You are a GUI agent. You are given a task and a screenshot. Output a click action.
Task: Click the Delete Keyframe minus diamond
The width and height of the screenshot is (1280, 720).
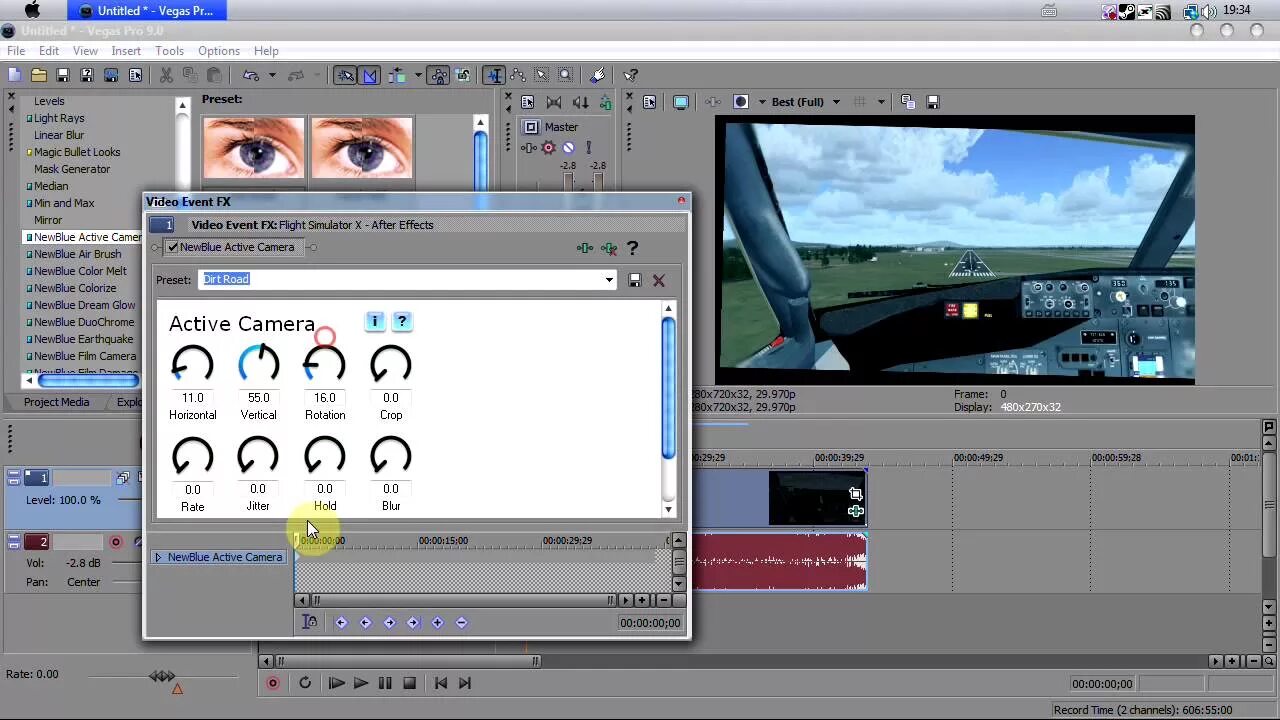tap(461, 622)
